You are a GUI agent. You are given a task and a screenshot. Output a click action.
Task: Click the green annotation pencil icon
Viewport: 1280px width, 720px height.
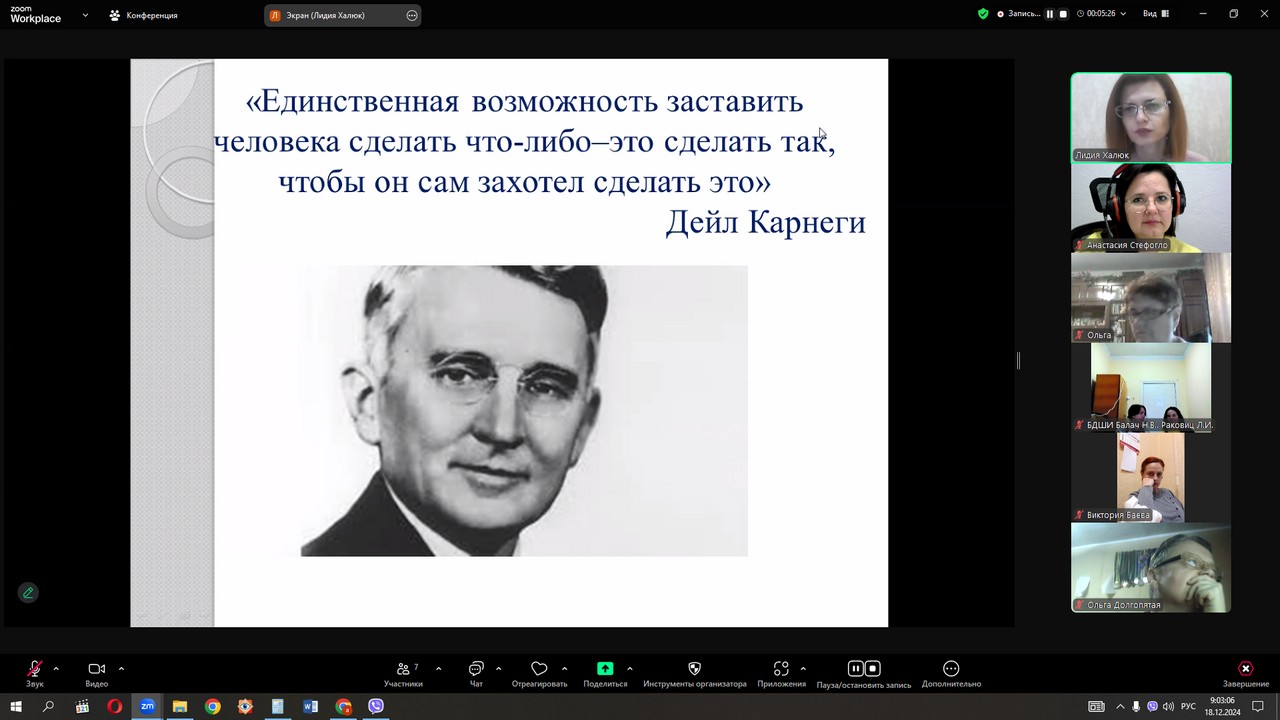pyautogui.click(x=28, y=592)
